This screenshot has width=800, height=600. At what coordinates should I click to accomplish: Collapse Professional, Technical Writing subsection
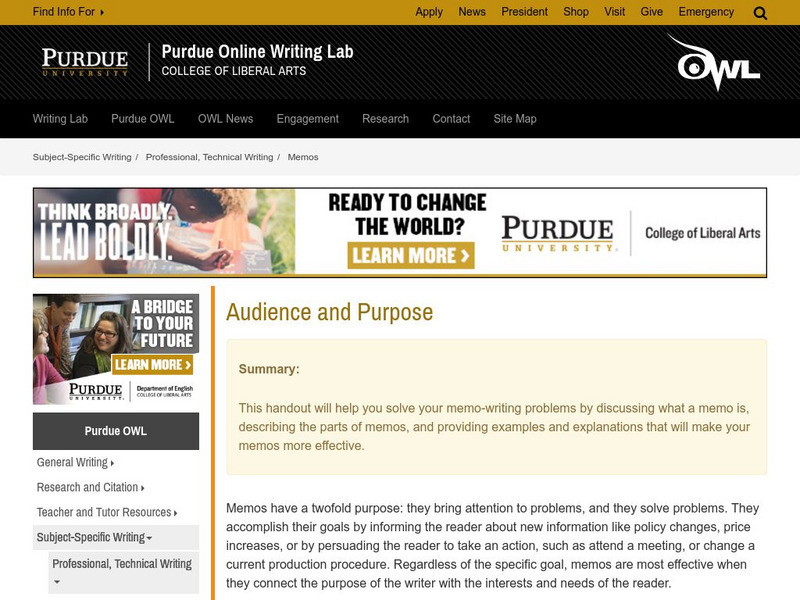click(123, 572)
